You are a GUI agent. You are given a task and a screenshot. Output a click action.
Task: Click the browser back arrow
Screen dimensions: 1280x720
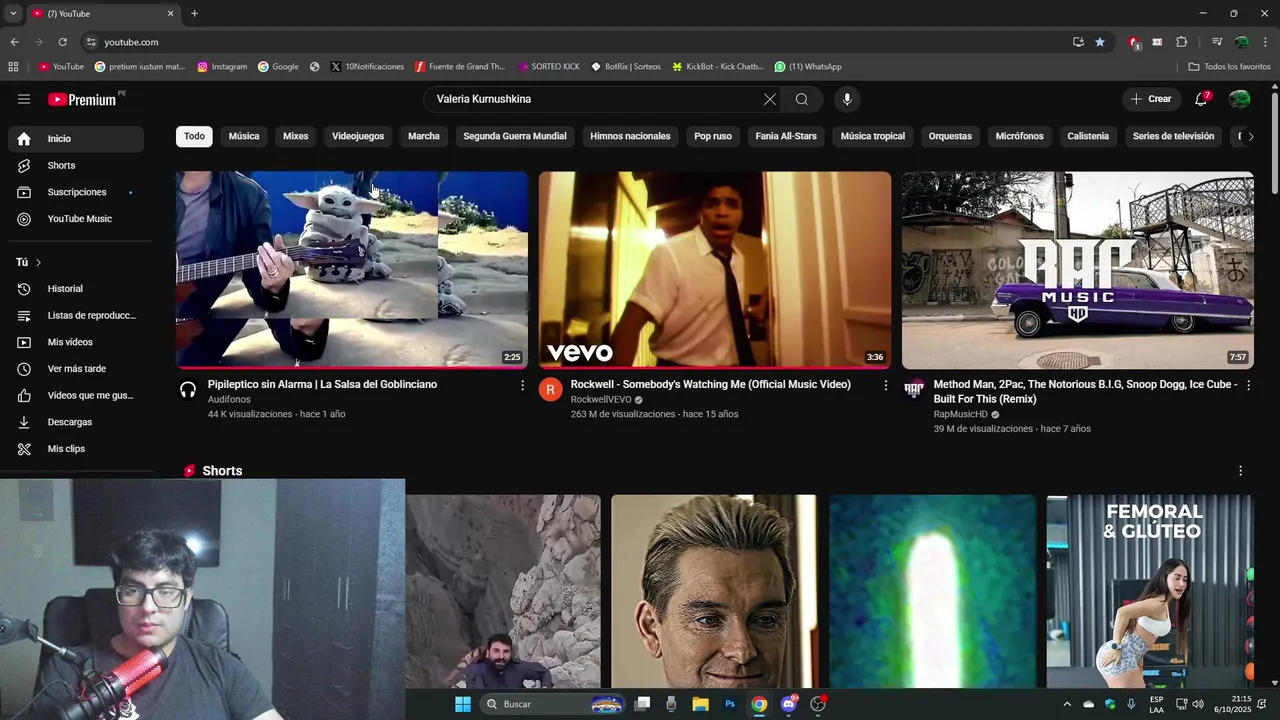point(14,42)
